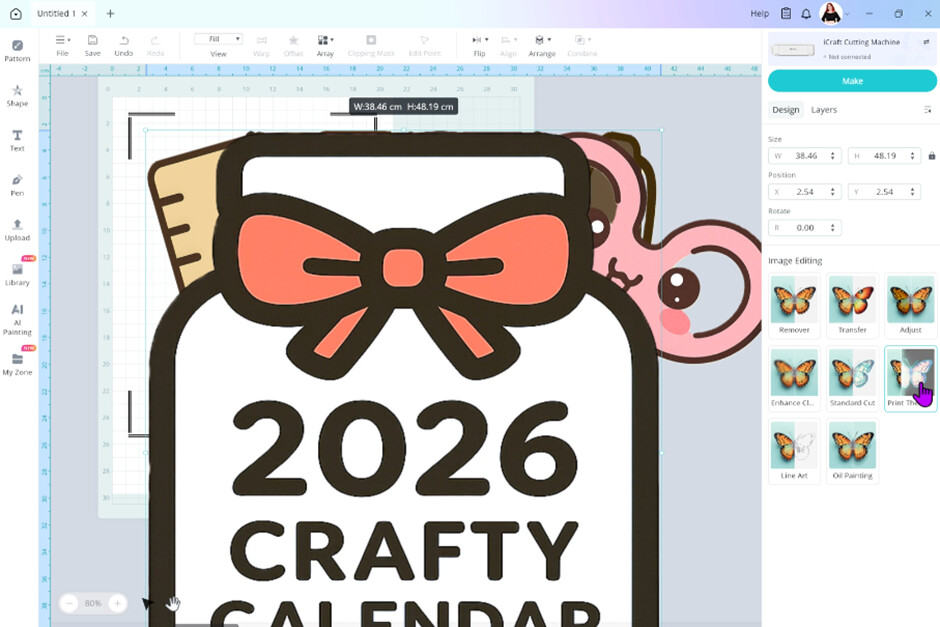Viewport: 940px width, 627px height.
Task: Open the Upload panel
Action: pyautogui.click(x=17, y=230)
